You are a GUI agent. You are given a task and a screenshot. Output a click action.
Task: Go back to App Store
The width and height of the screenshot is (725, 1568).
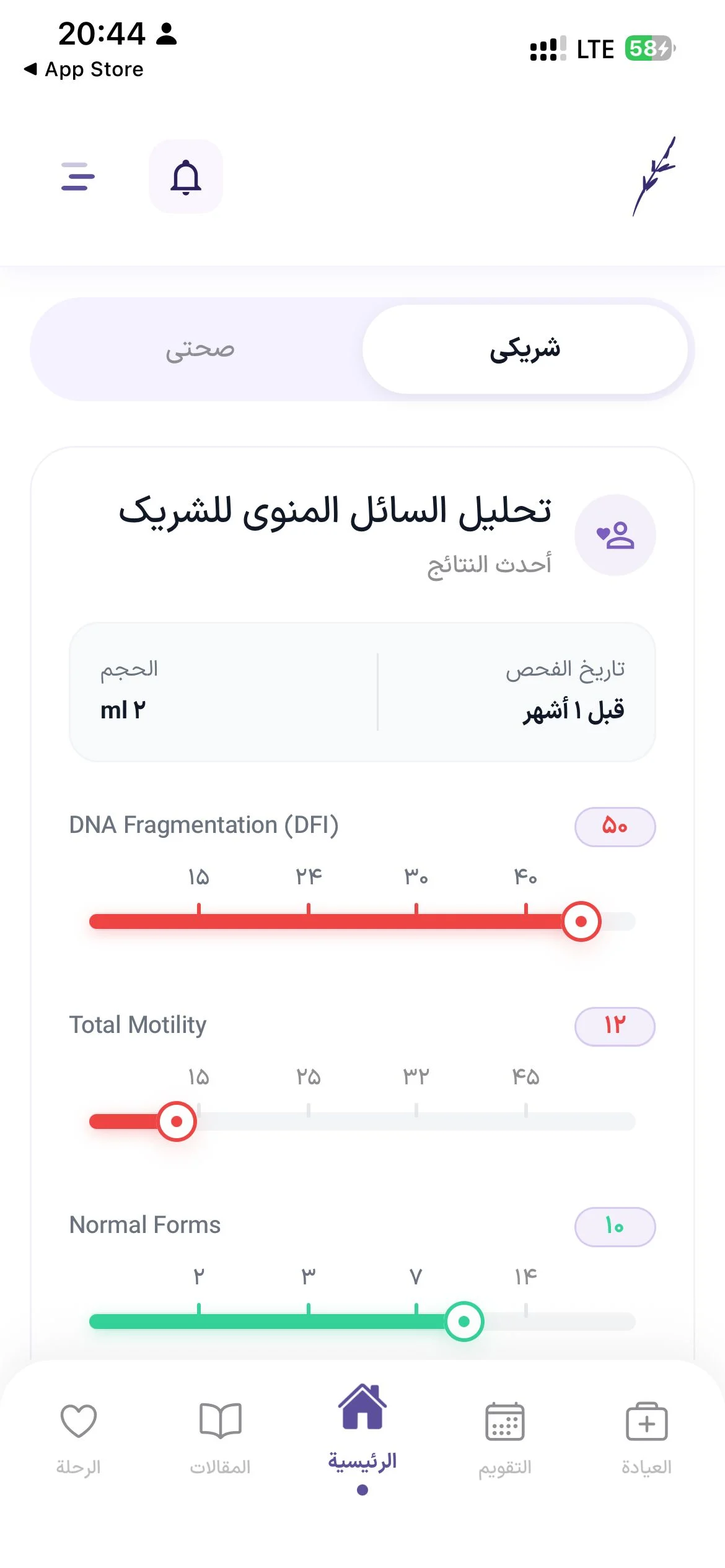[x=84, y=69]
